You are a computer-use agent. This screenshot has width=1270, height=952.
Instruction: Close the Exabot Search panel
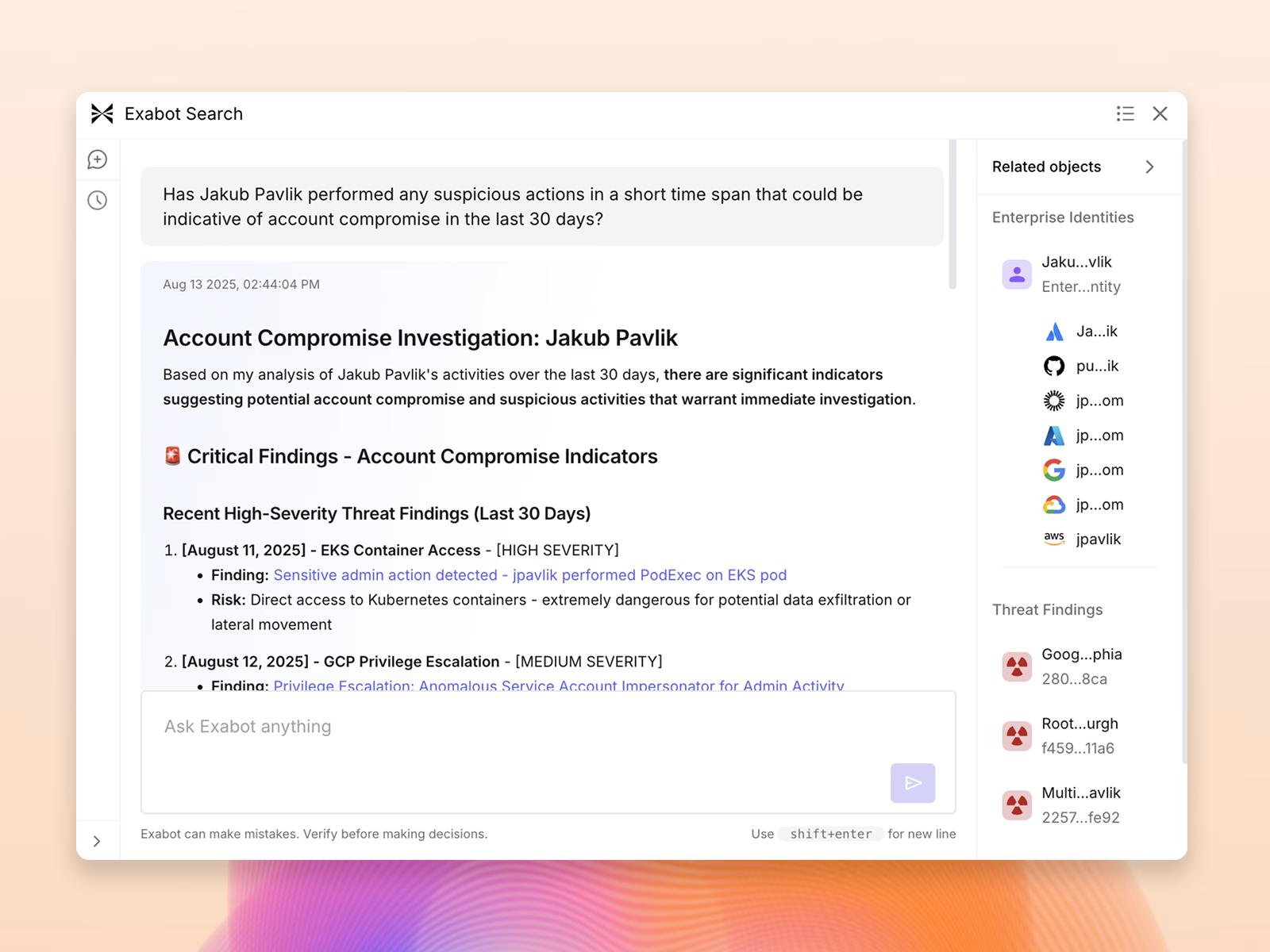point(1160,113)
